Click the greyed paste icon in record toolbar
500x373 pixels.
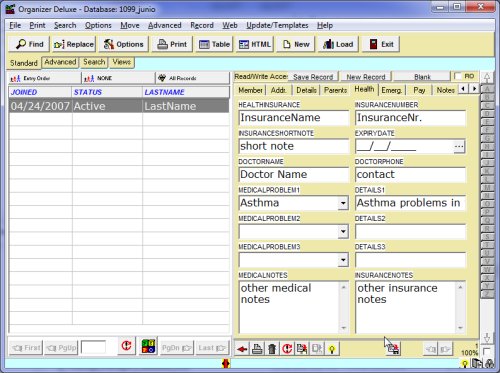tap(317, 349)
